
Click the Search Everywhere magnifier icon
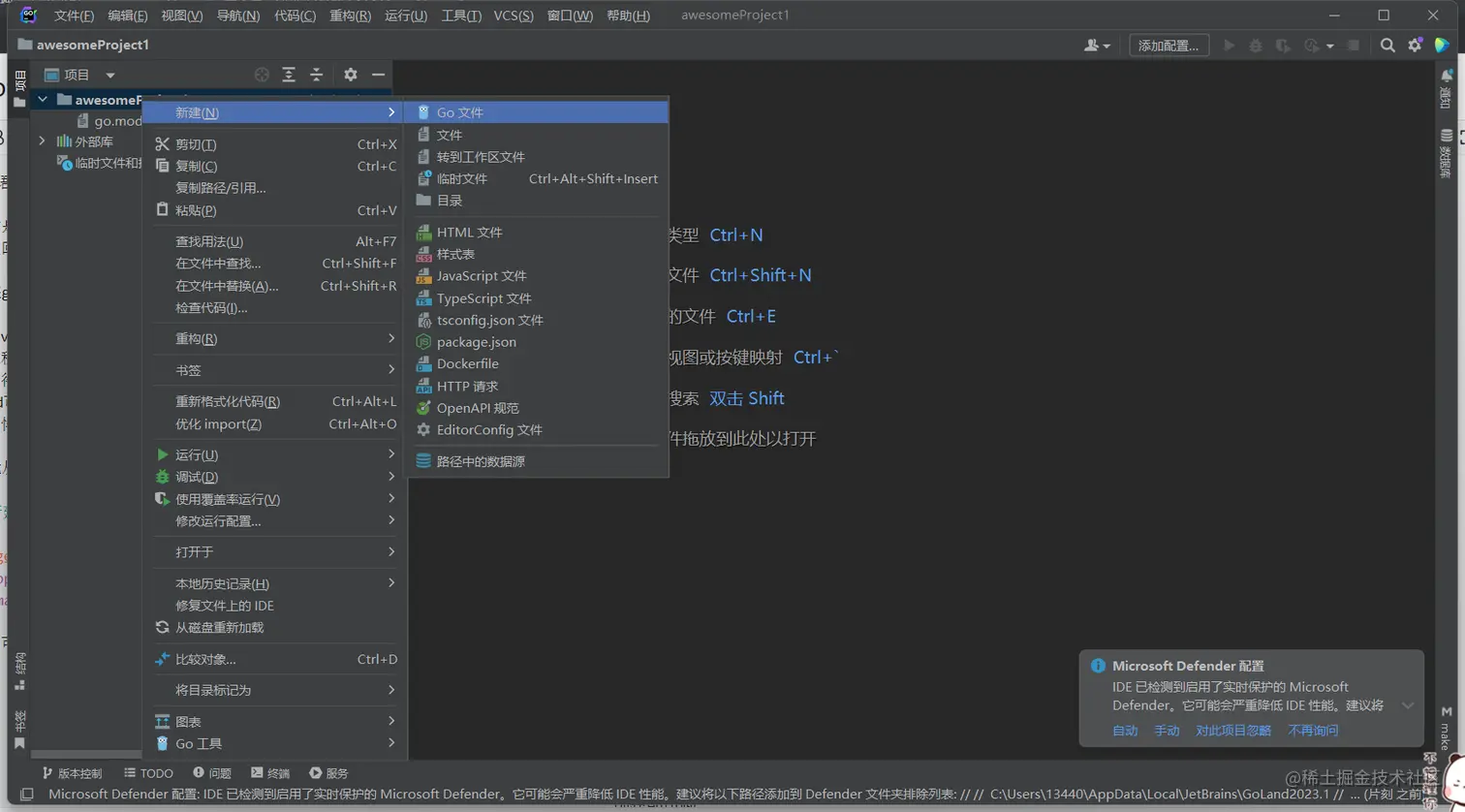point(1387,46)
